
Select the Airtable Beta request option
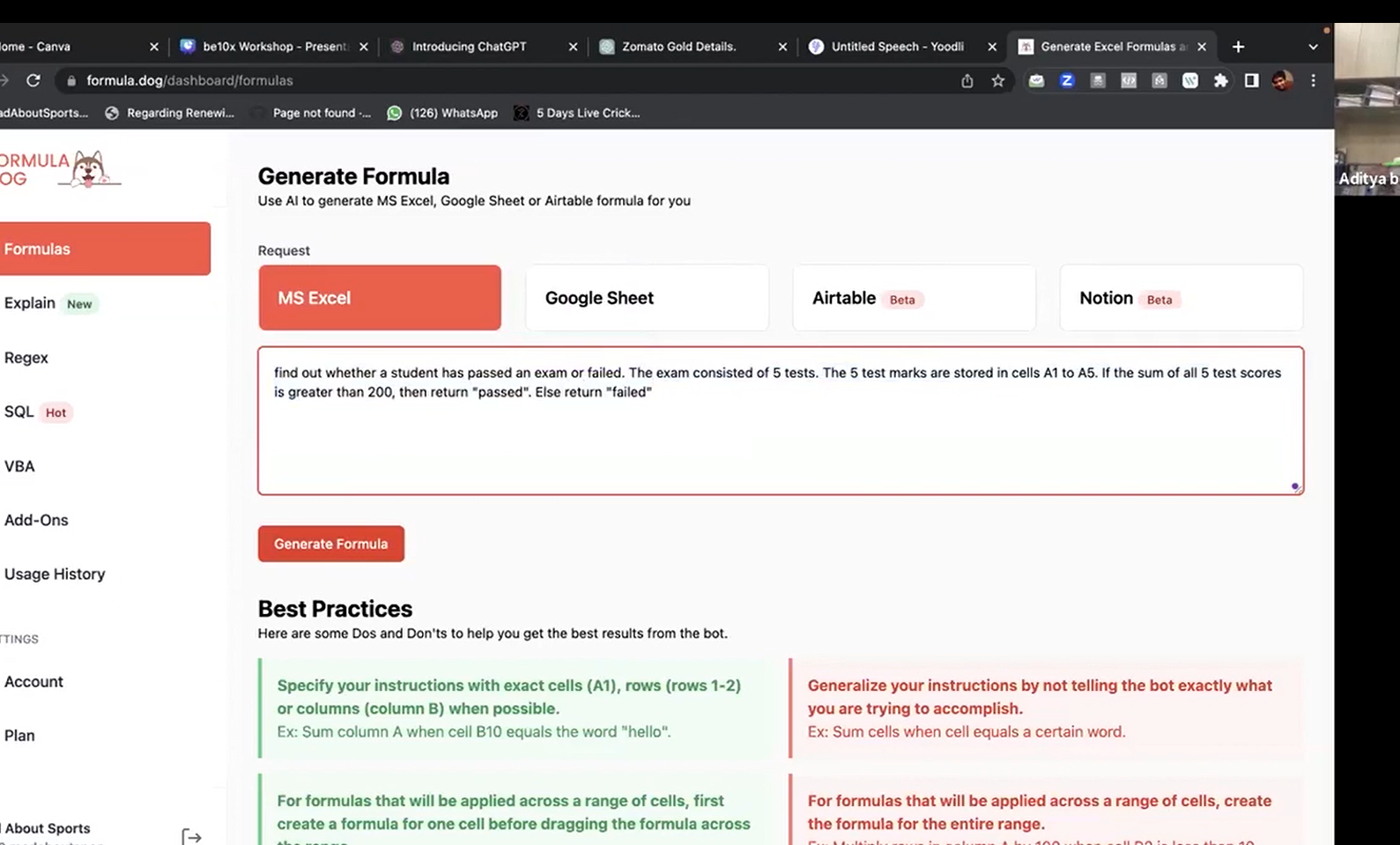914,298
